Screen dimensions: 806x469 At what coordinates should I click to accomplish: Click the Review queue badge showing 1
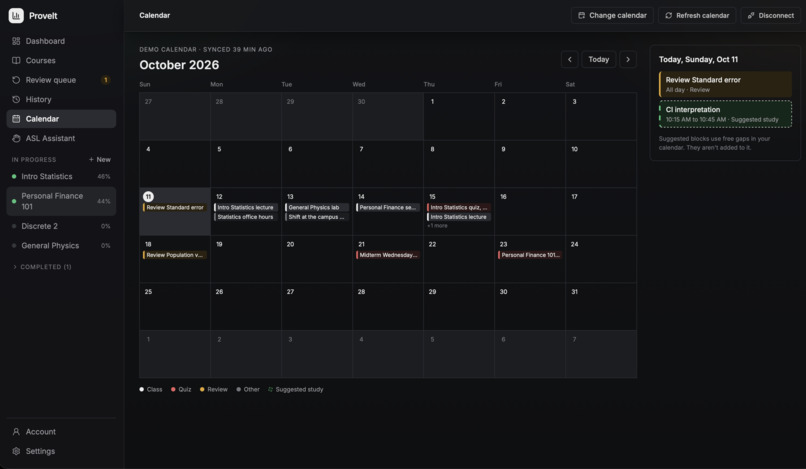coord(106,80)
